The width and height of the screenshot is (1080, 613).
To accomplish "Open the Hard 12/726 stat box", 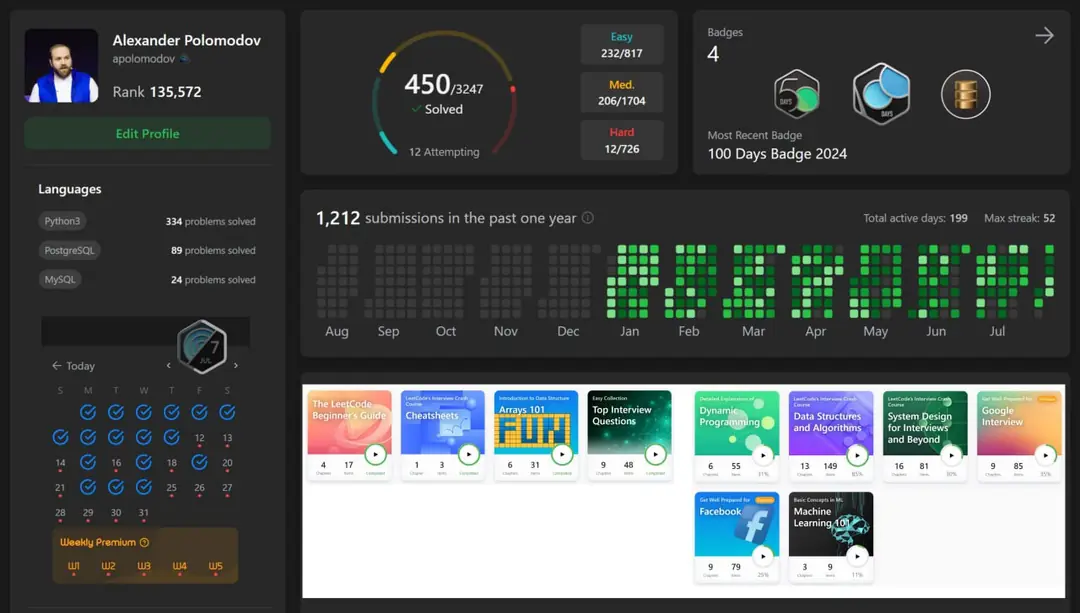I will [622, 141].
